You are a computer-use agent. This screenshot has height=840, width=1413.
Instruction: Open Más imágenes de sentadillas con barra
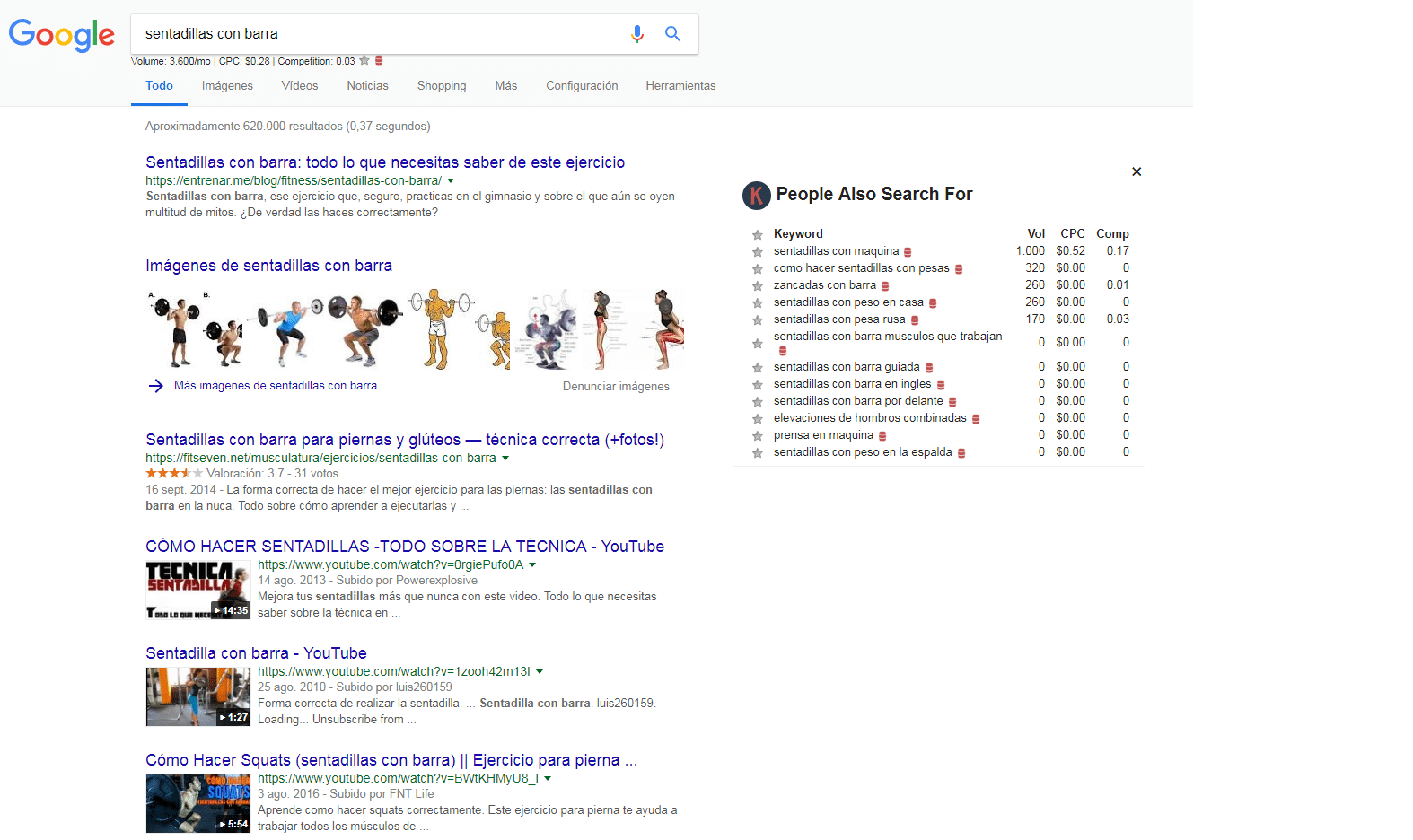click(276, 386)
